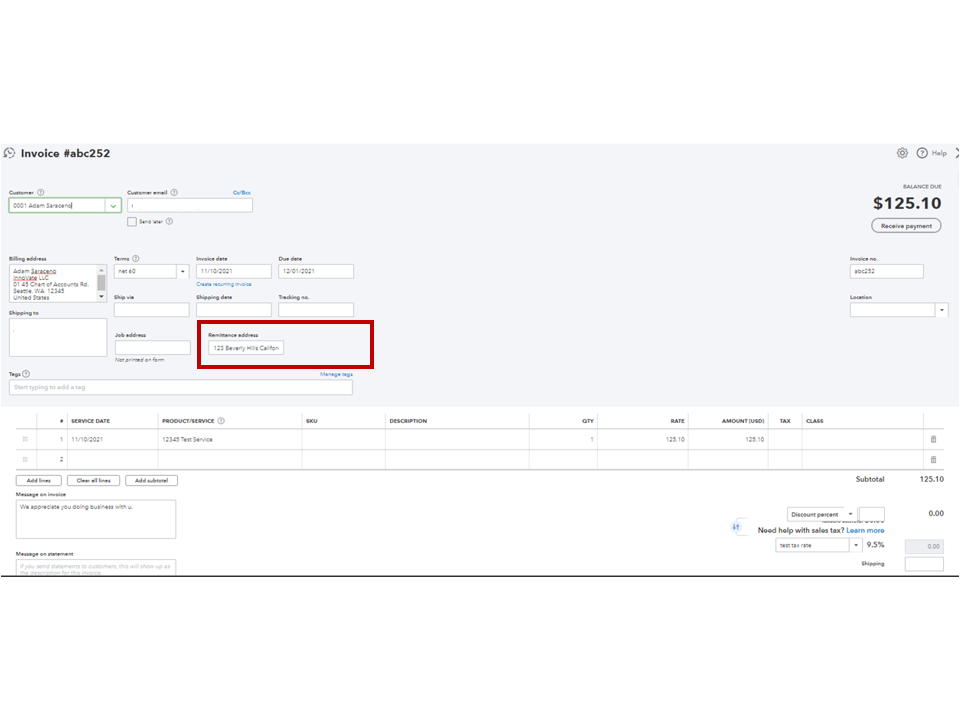The image size is (960, 720).
Task: Click the Message on invoice box
Action: 96,519
